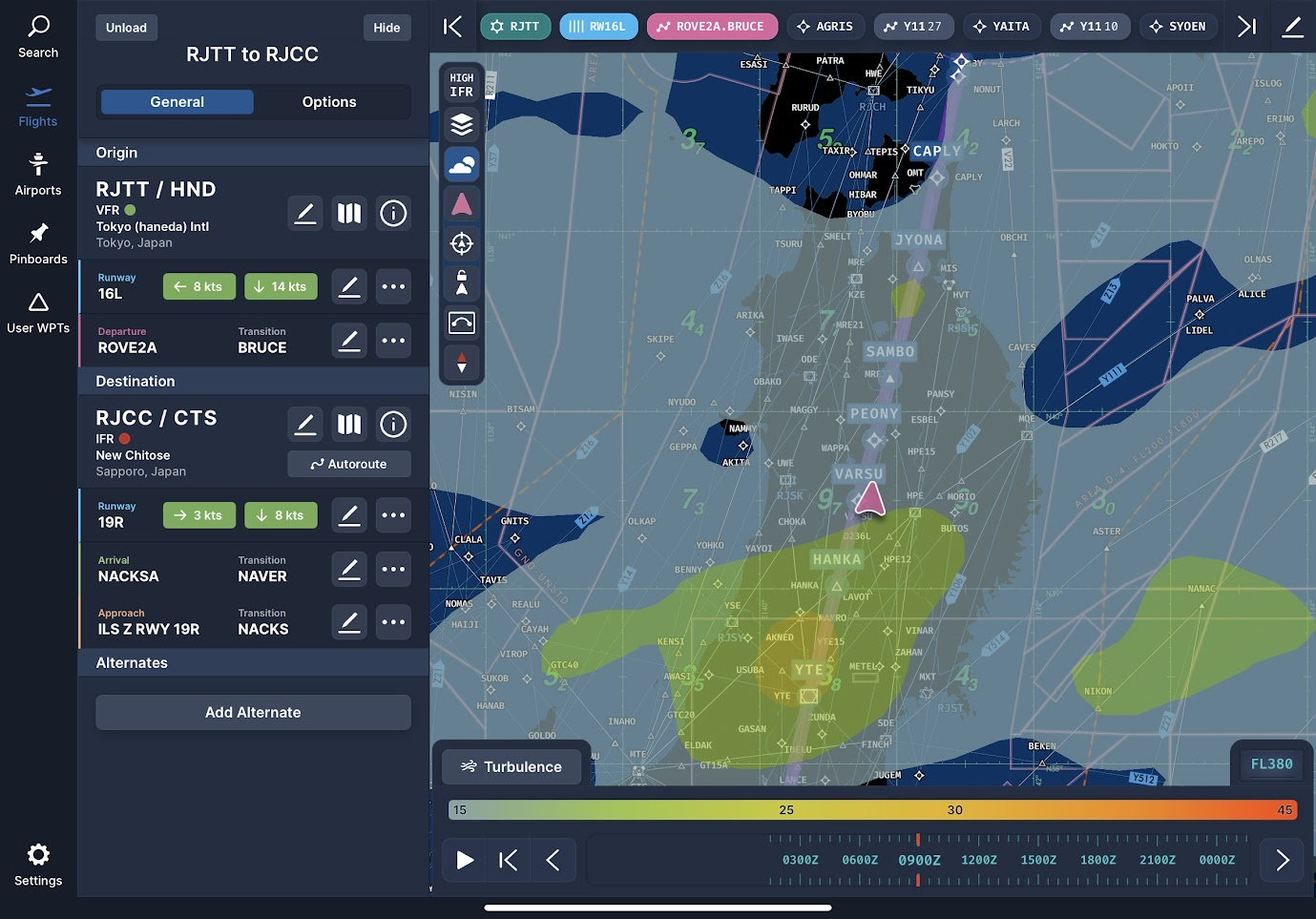Toggle the map orientation lock icon
The width and height of the screenshot is (1316, 919).
(x=462, y=282)
